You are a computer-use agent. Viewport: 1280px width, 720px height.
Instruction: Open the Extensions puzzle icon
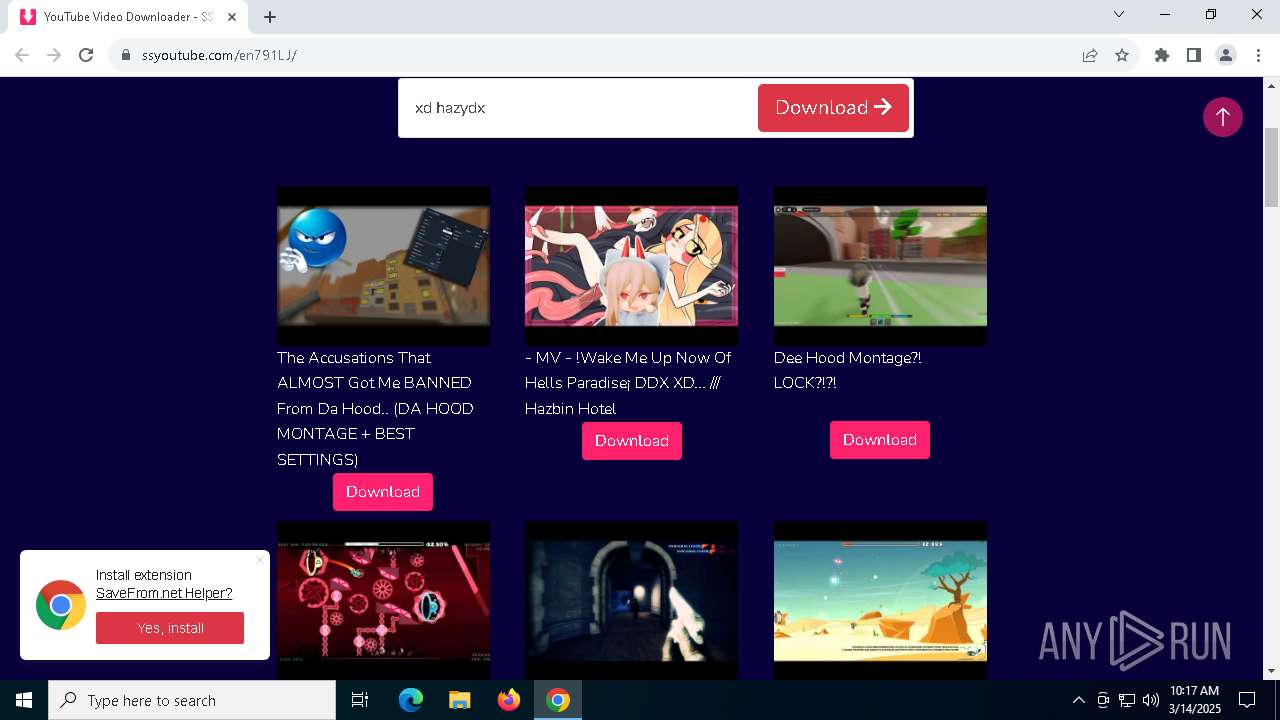(x=1162, y=55)
